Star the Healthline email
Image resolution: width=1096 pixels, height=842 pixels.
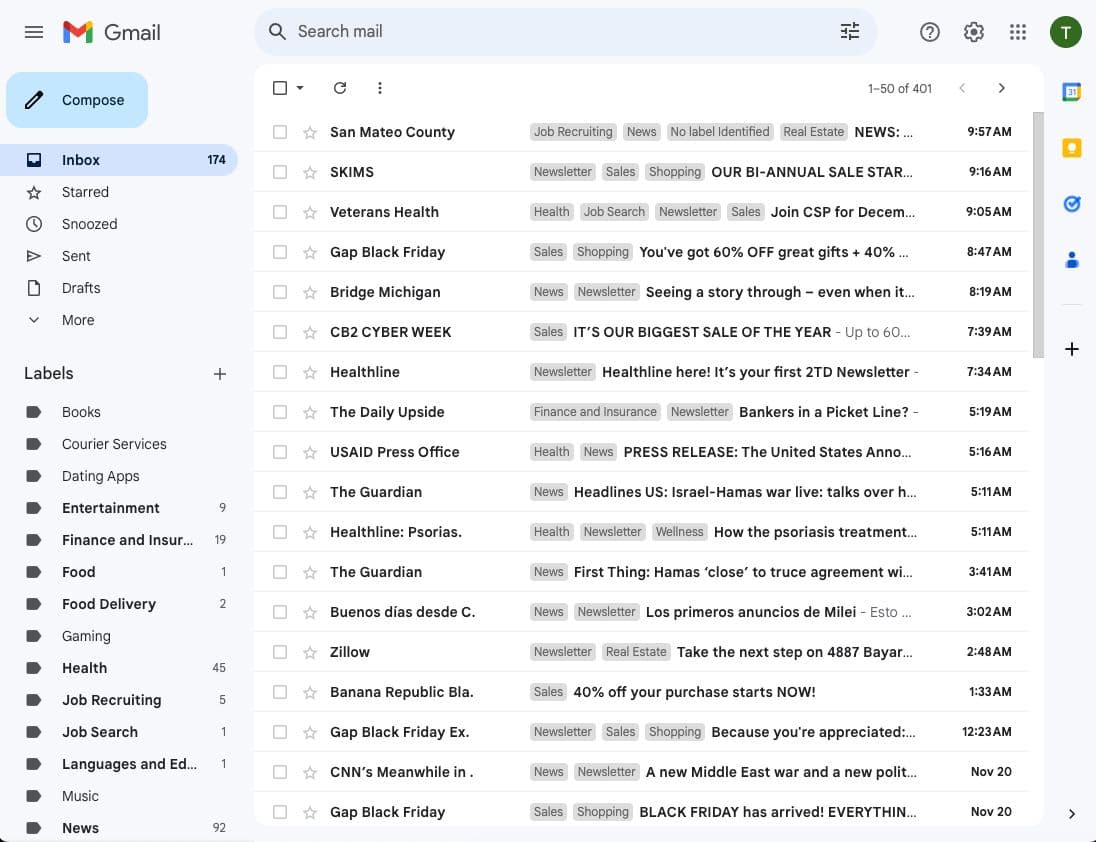310,372
